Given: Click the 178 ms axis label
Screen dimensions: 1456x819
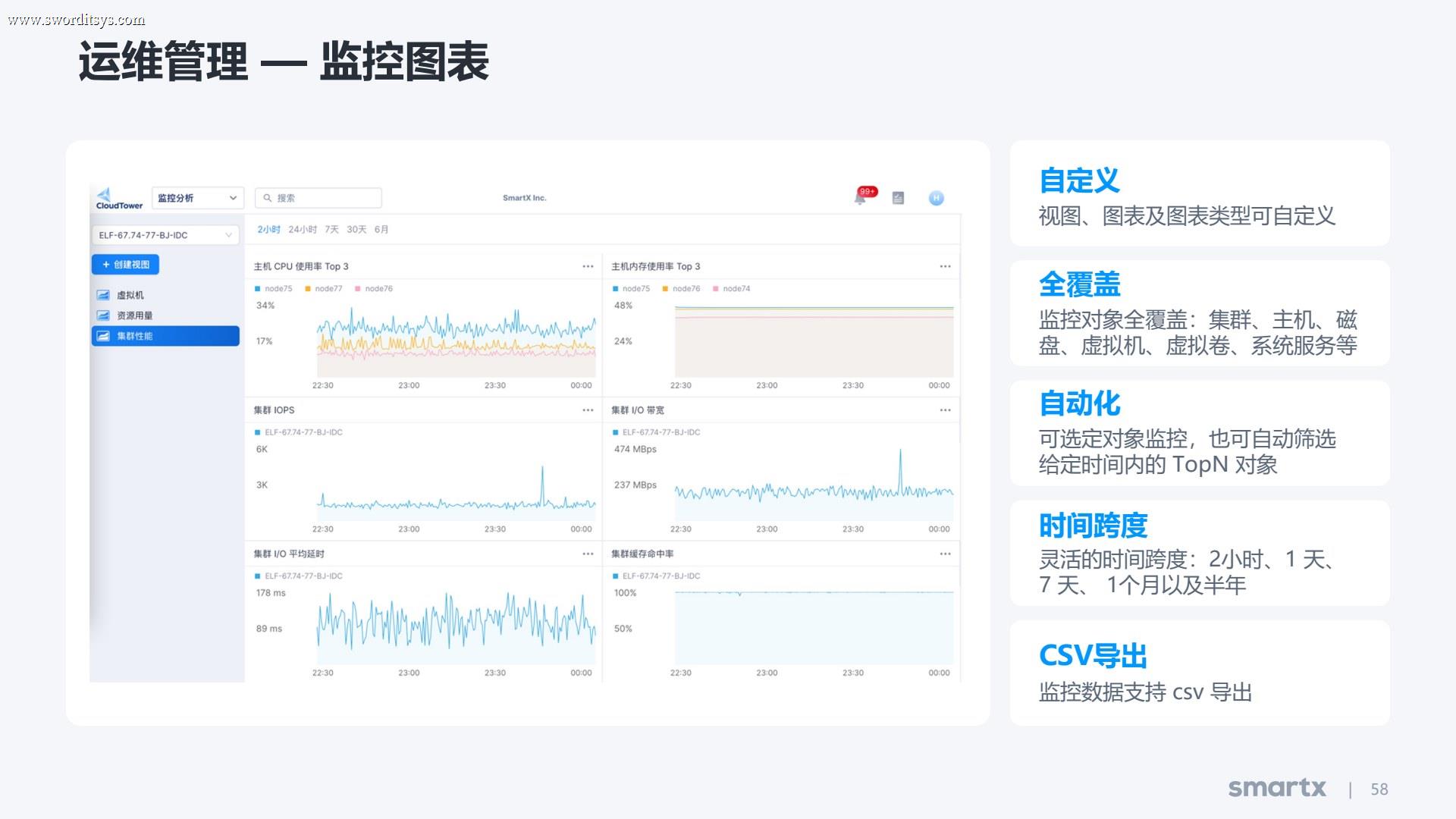Looking at the screenshot, I should pos(271,593).
